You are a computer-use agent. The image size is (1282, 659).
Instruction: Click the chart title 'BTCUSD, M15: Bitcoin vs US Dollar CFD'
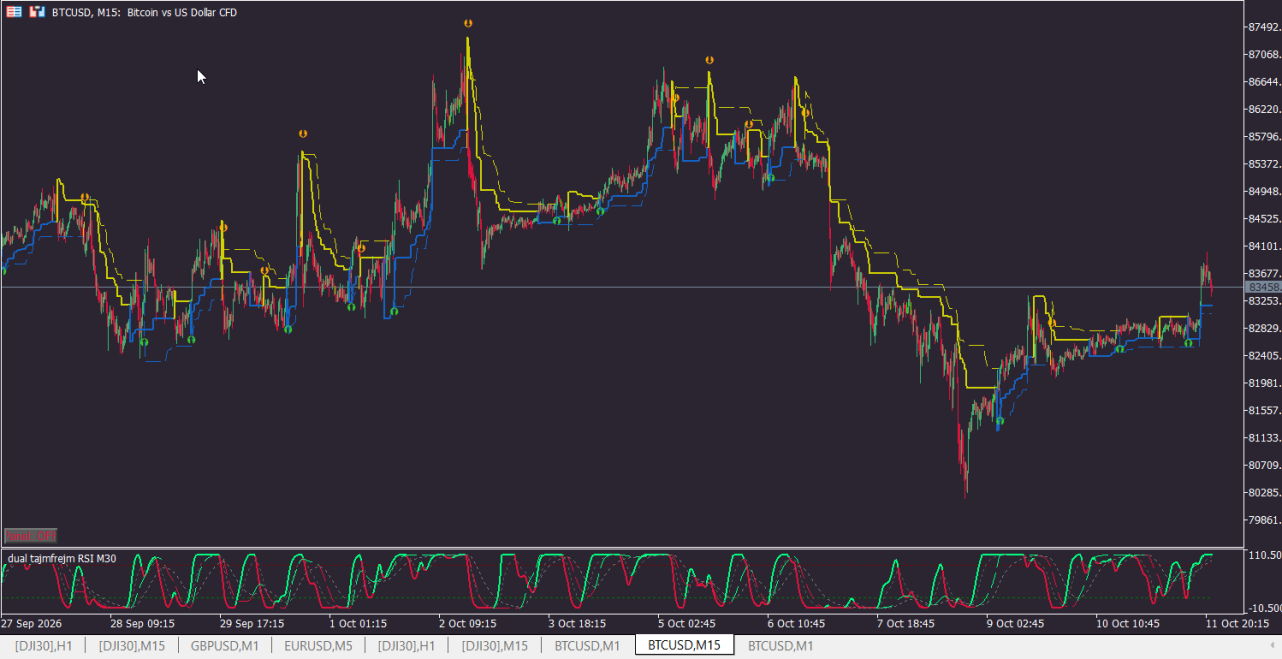tap(144, 12)
